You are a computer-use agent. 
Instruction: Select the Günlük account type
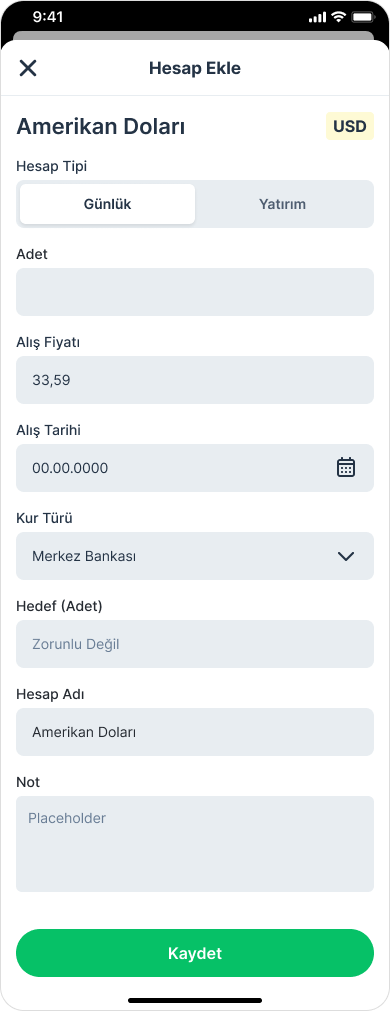pos(107,204)
